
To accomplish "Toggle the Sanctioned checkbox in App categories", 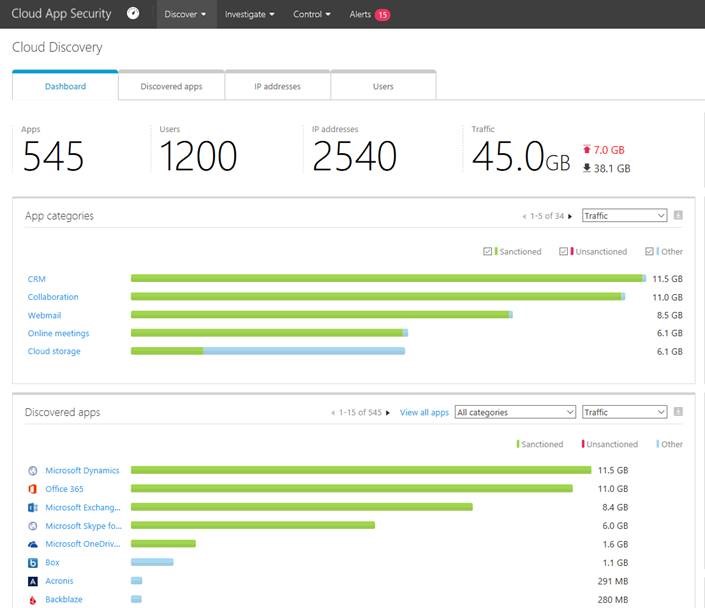I will (x=487, y=251).
